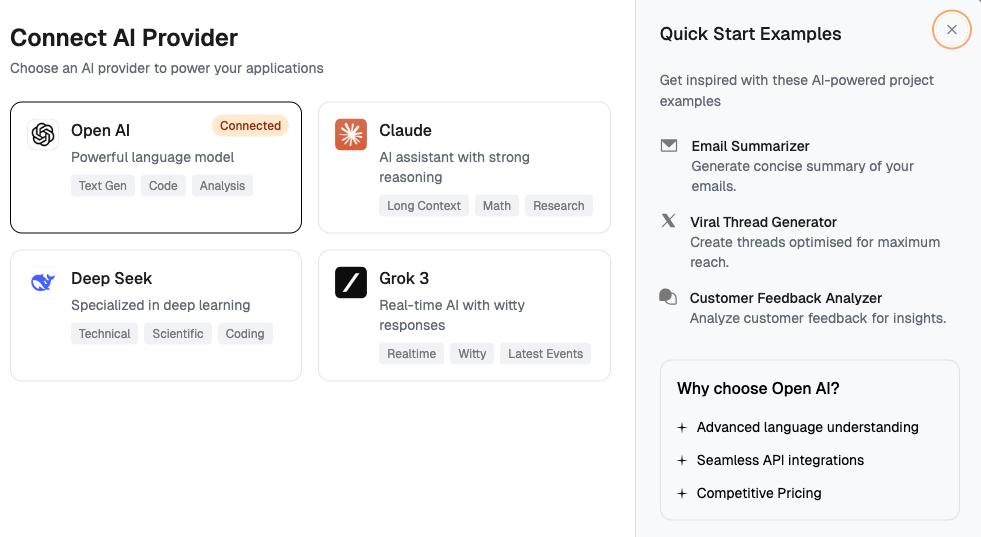Expand Seamless API integrations item

point(682,460)
